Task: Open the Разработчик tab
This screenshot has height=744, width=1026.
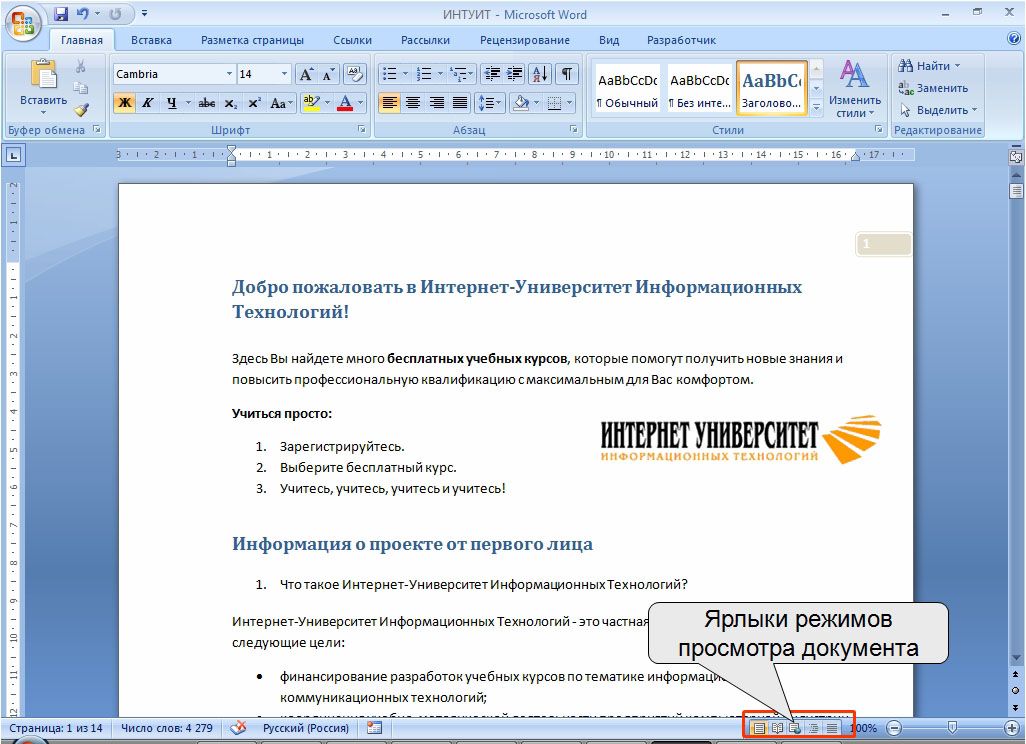Action: (x=681, y=40)
